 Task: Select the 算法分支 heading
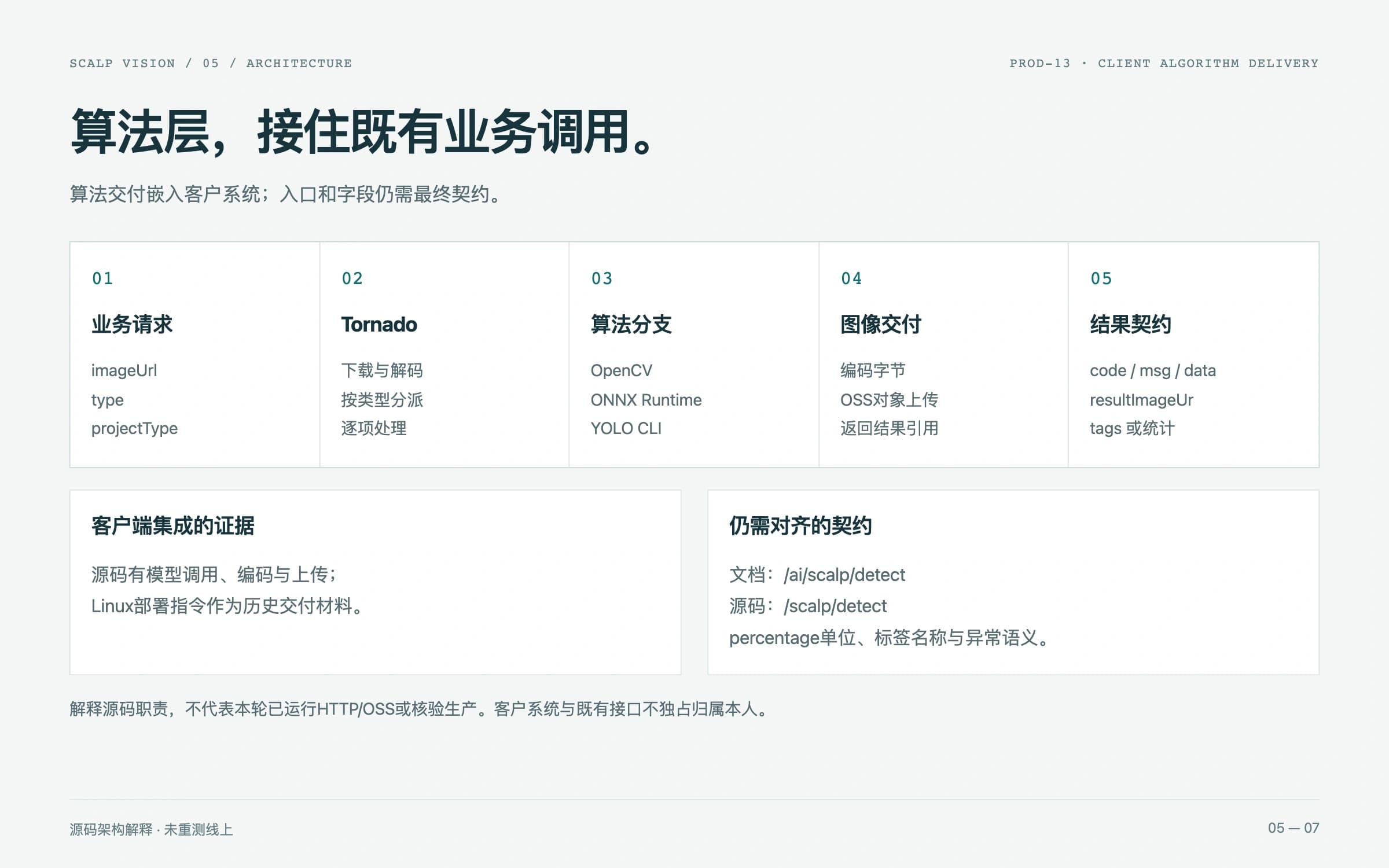point(631,324)
